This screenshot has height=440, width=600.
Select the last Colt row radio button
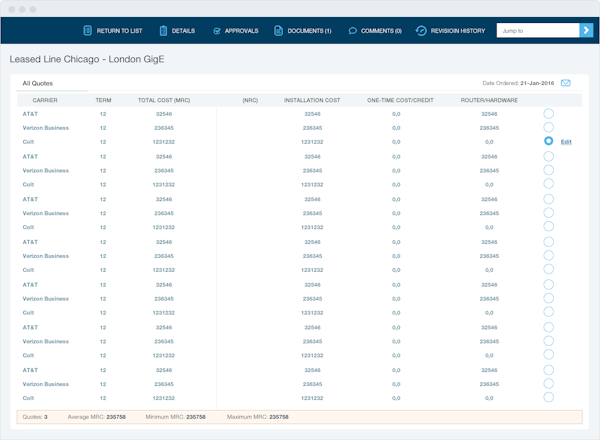548,397
